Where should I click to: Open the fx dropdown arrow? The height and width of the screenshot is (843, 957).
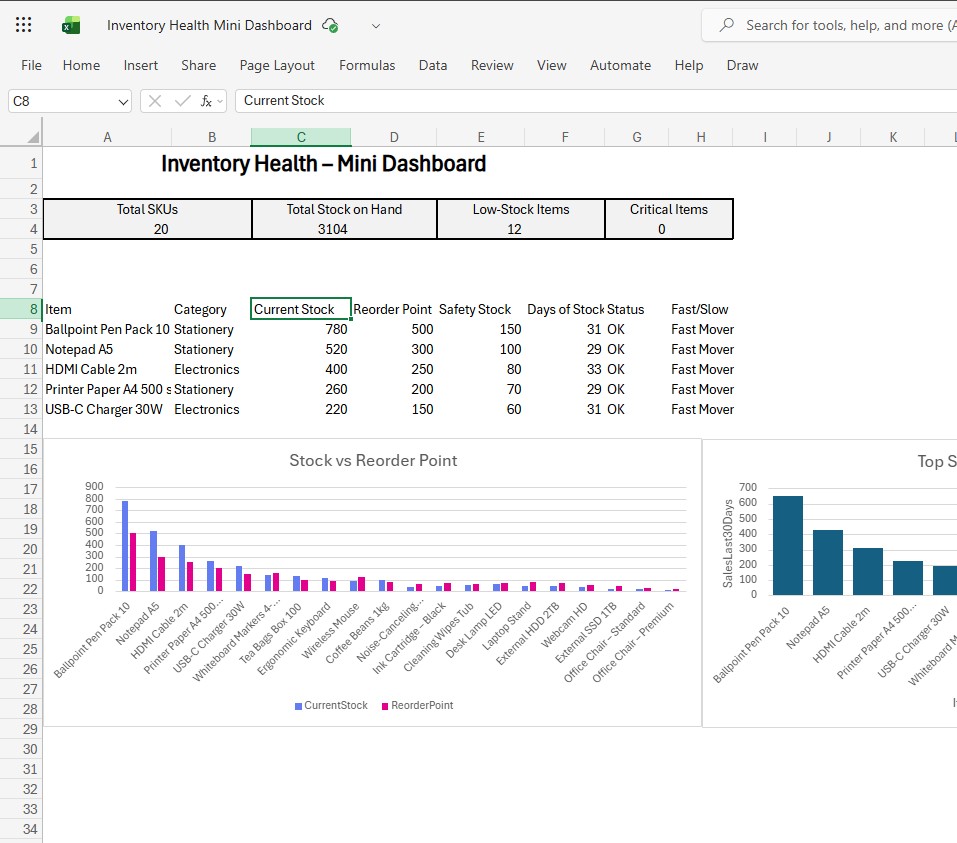click(x=220, y=101)
